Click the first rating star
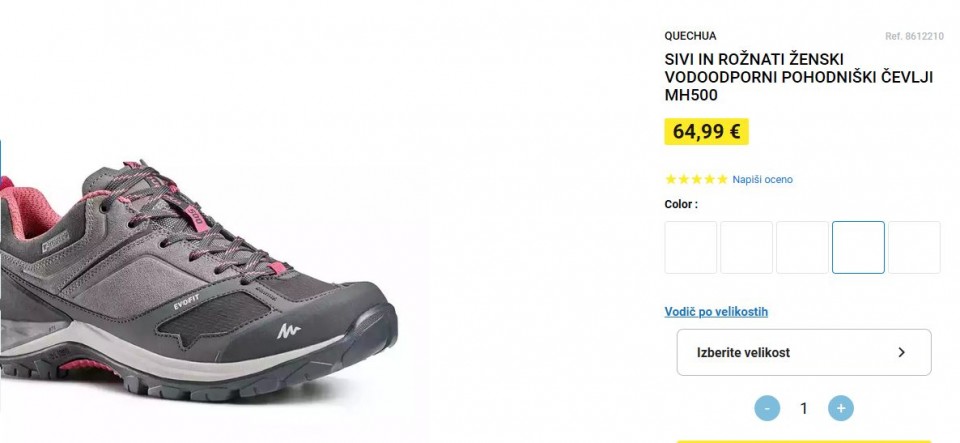The height and width of the screenshot is (443, 960). click(x=670, y=179)
